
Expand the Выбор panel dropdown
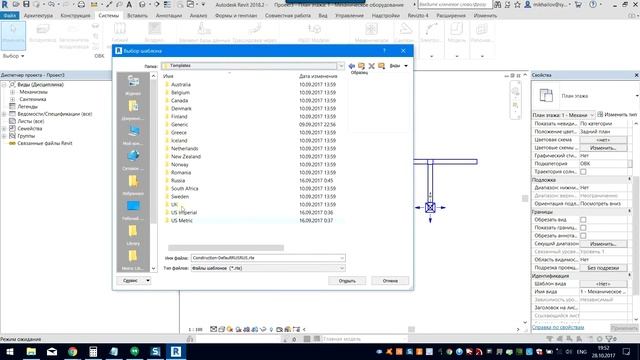pos(13,56)
